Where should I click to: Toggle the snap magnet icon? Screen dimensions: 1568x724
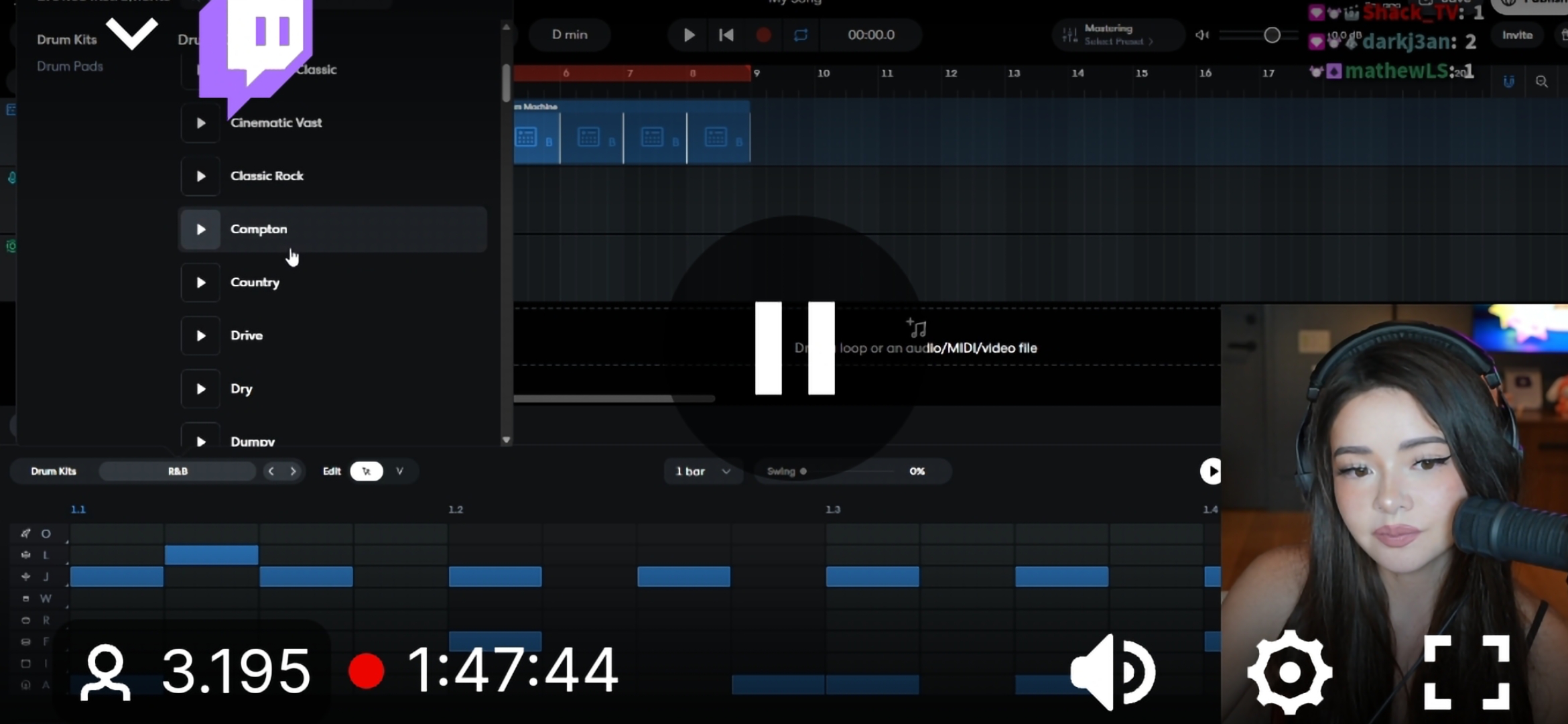(1508, 82)
